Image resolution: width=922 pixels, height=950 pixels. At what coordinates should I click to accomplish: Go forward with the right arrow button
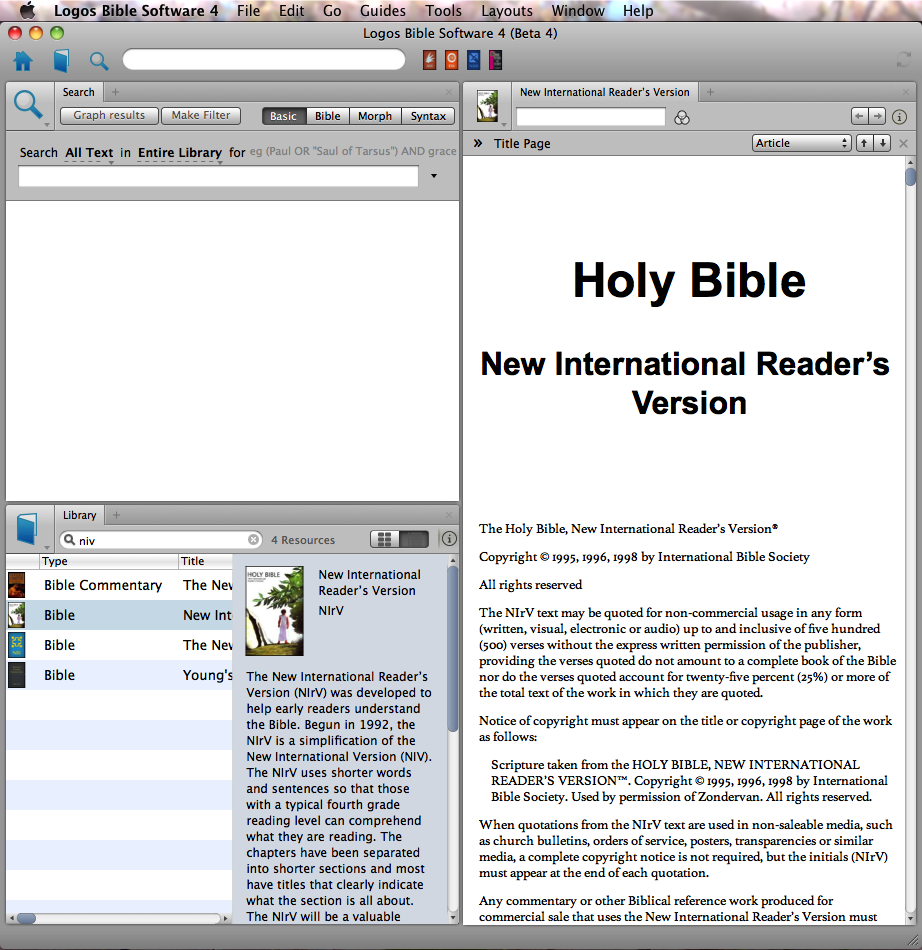pyautogui.click(x=877, y=116)
